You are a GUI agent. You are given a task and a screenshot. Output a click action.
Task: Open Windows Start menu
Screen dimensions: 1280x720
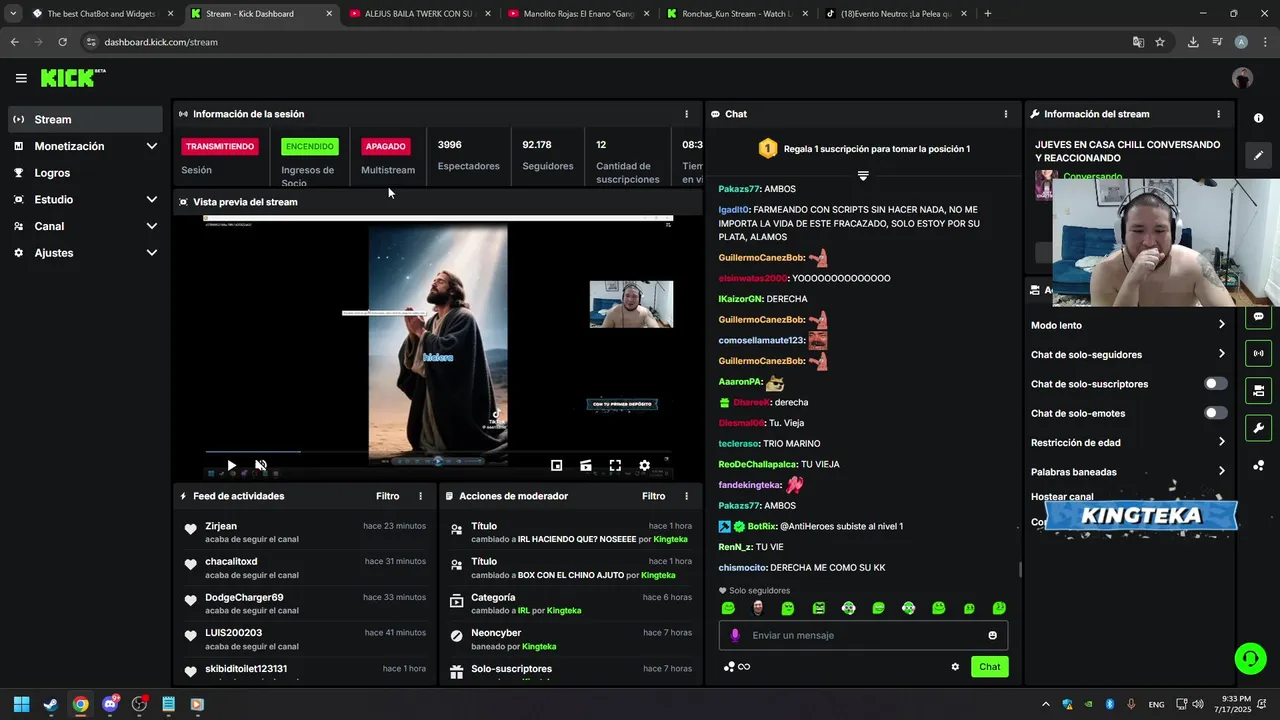click(x=21, y=704)
